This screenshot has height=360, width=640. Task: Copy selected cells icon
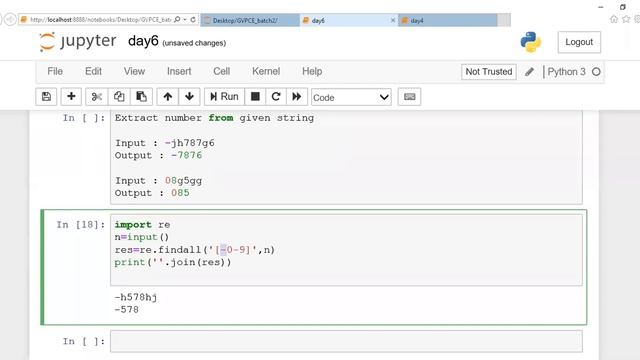coord(119,97)
